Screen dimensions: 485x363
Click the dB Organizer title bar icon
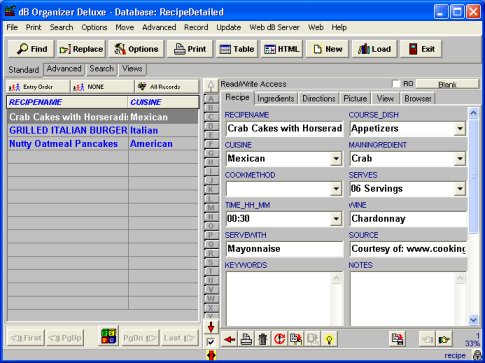[10, 12]
